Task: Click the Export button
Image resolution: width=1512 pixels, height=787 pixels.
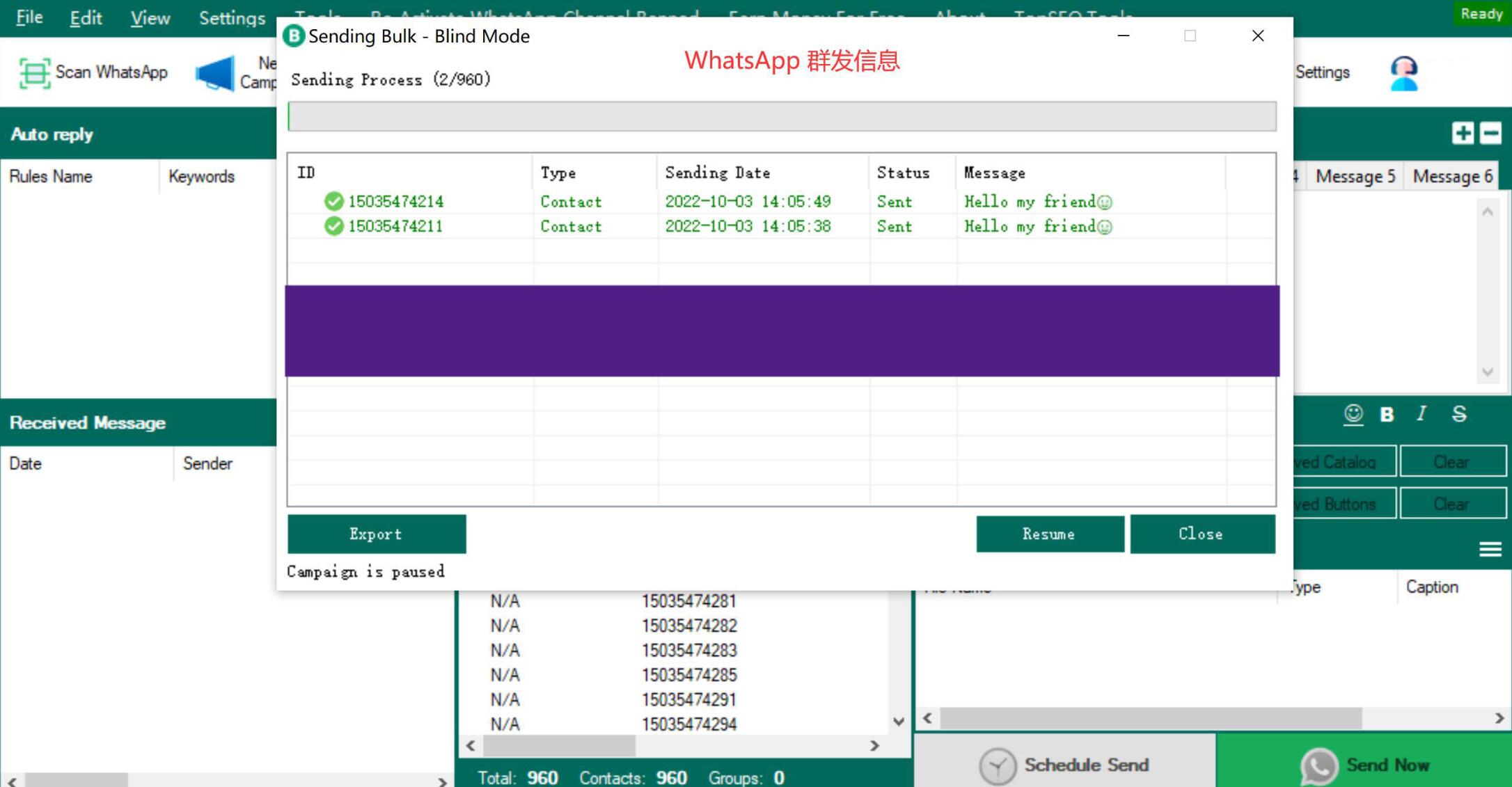Action: click(x=377, y=534)
